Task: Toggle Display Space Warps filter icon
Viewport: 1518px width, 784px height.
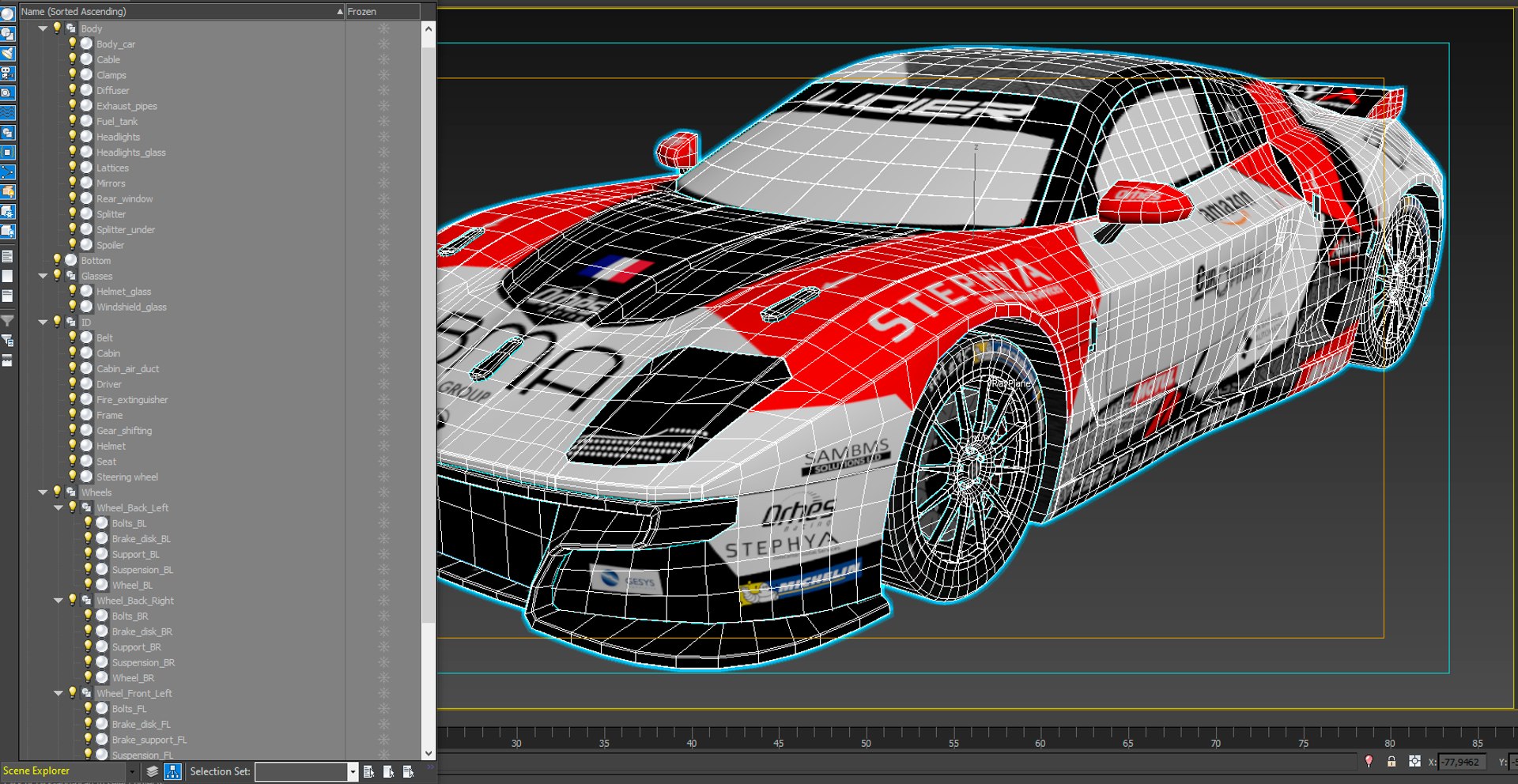Action: (7, 113)
